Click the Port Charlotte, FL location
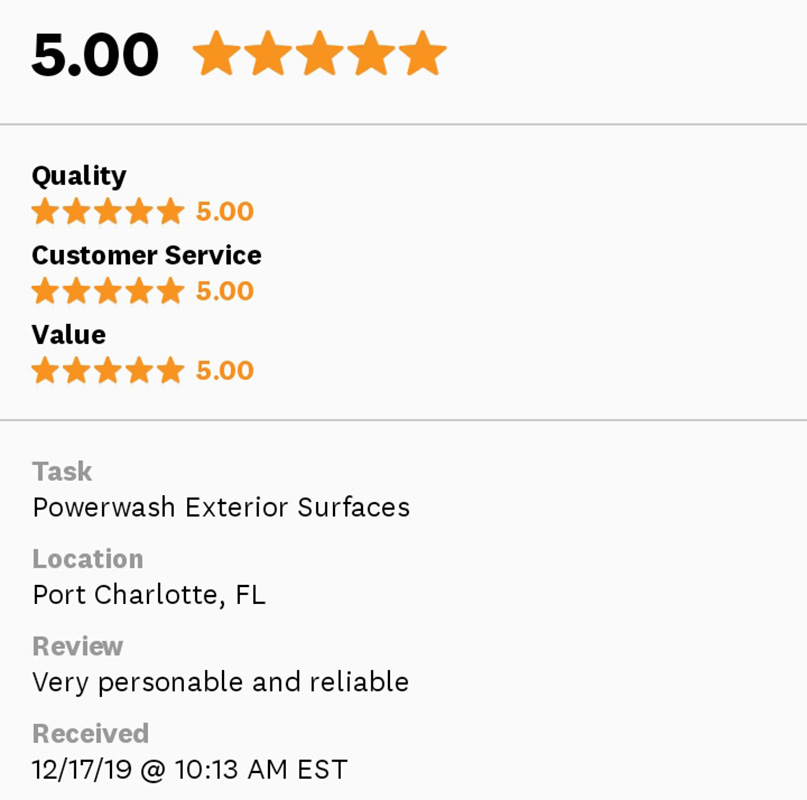The height and width of the screenshot is (800, 807). (149, 595)
